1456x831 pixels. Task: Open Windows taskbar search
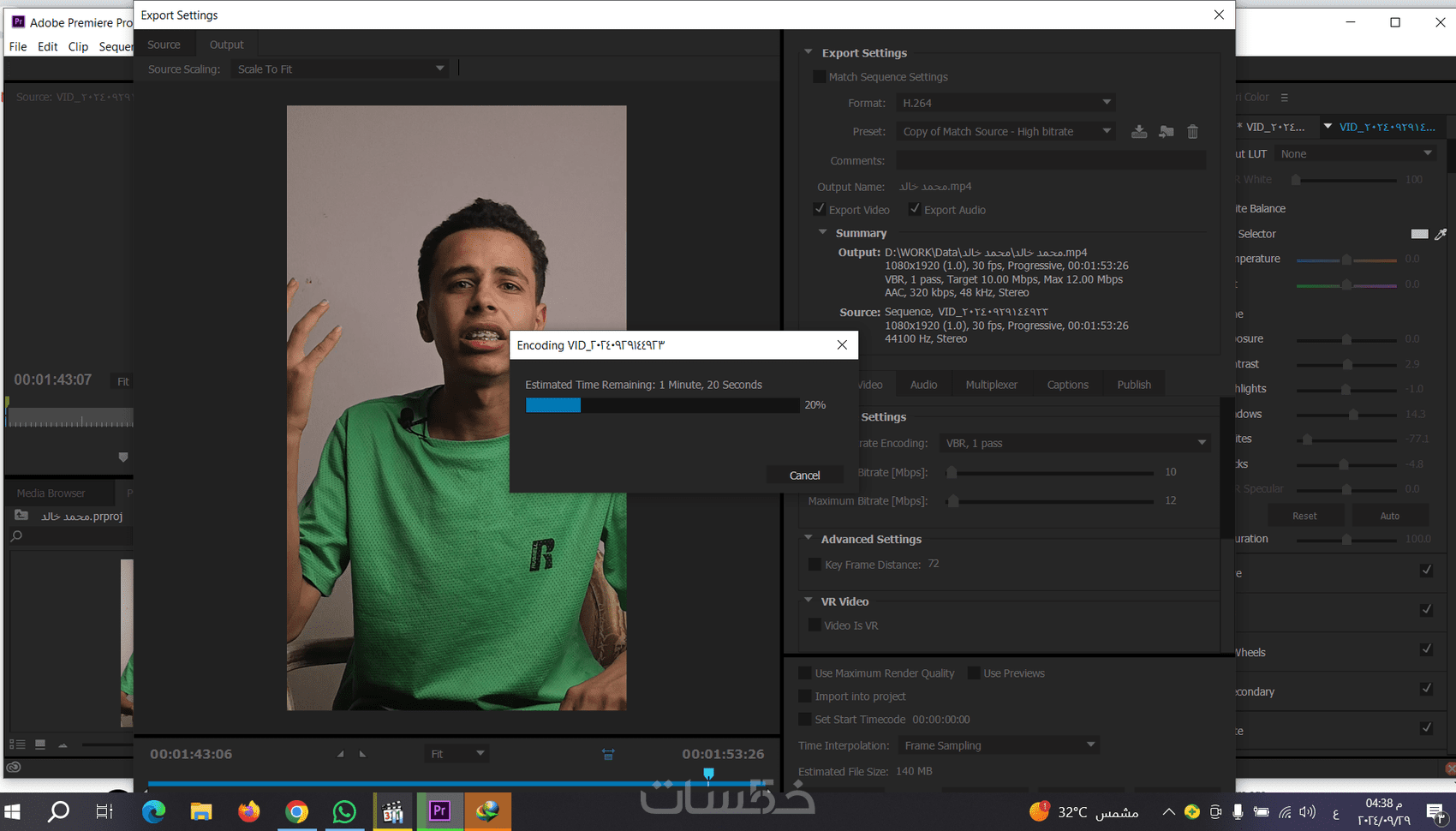point(58,811)
